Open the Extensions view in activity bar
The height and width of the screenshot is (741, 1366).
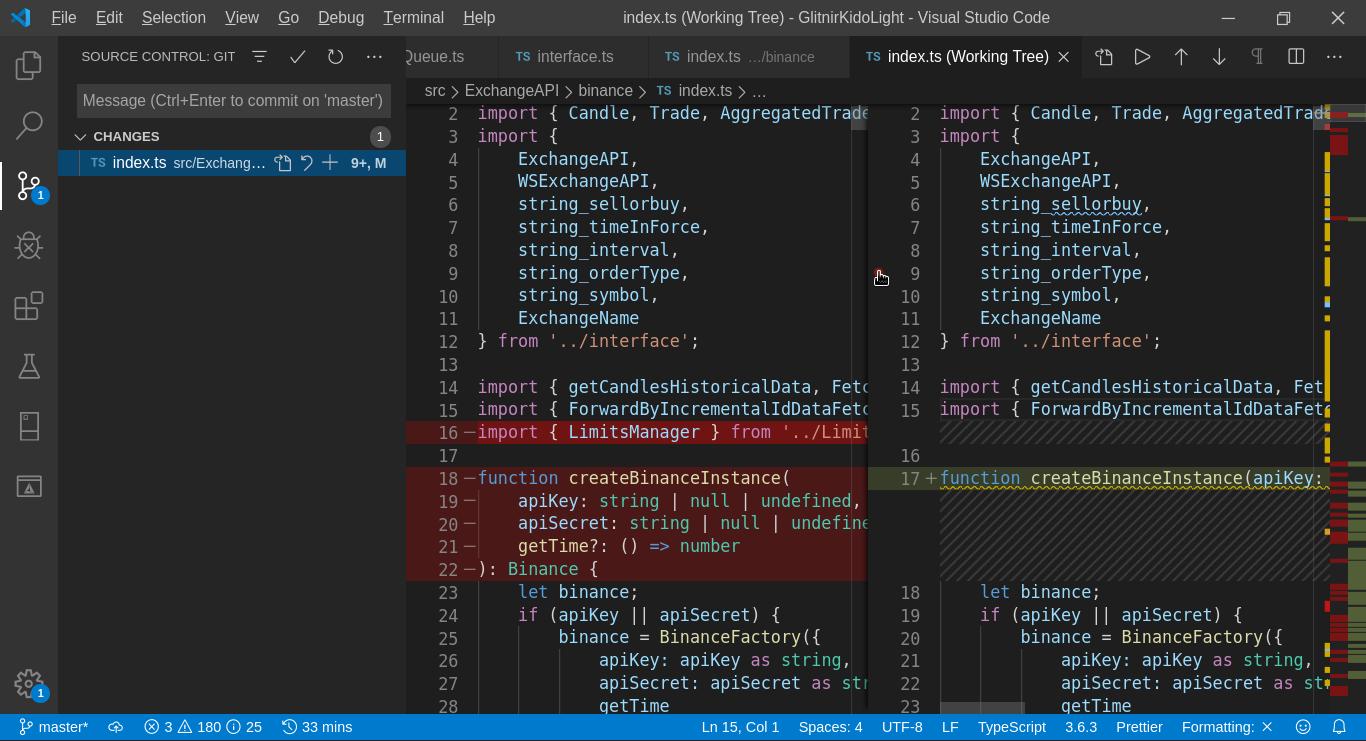pyautogui.click(x=29, y=306)
